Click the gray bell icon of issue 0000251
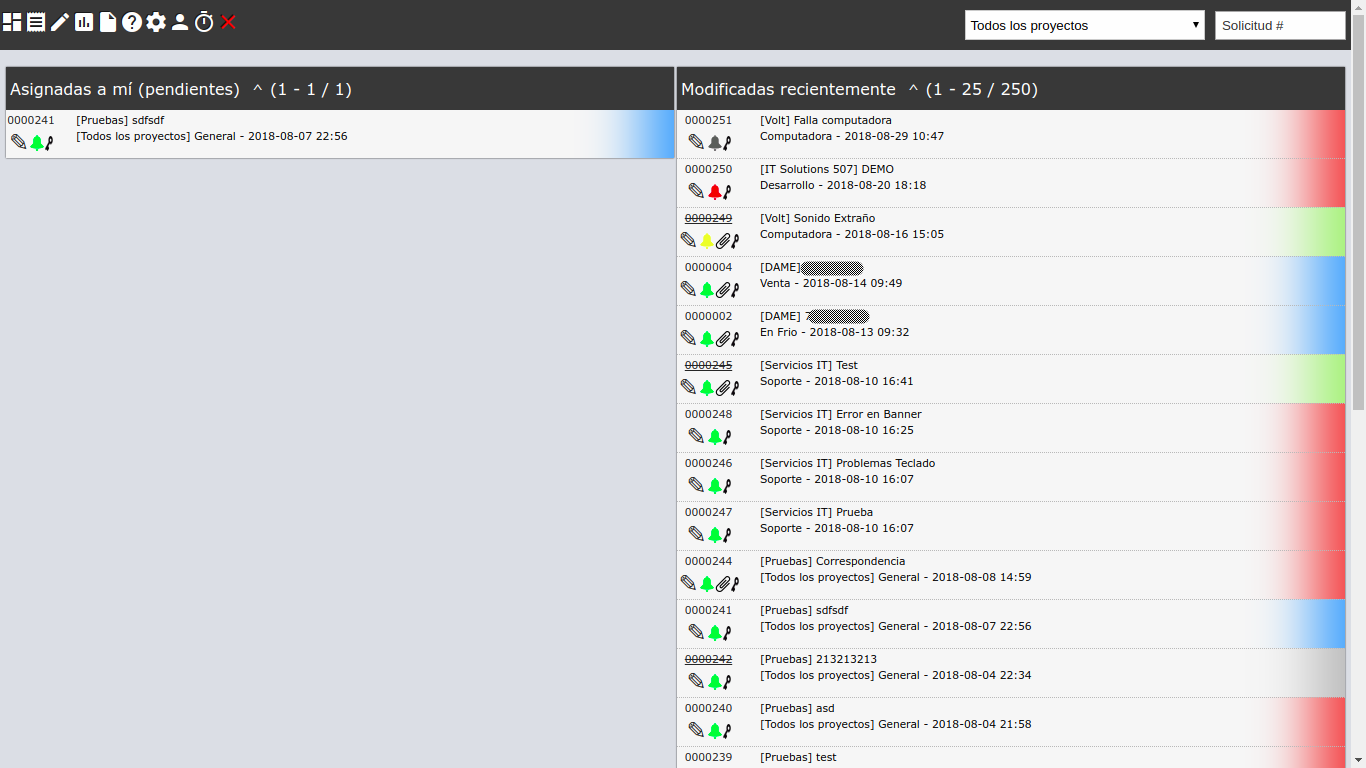1366x768 pixels. [714, 142]
